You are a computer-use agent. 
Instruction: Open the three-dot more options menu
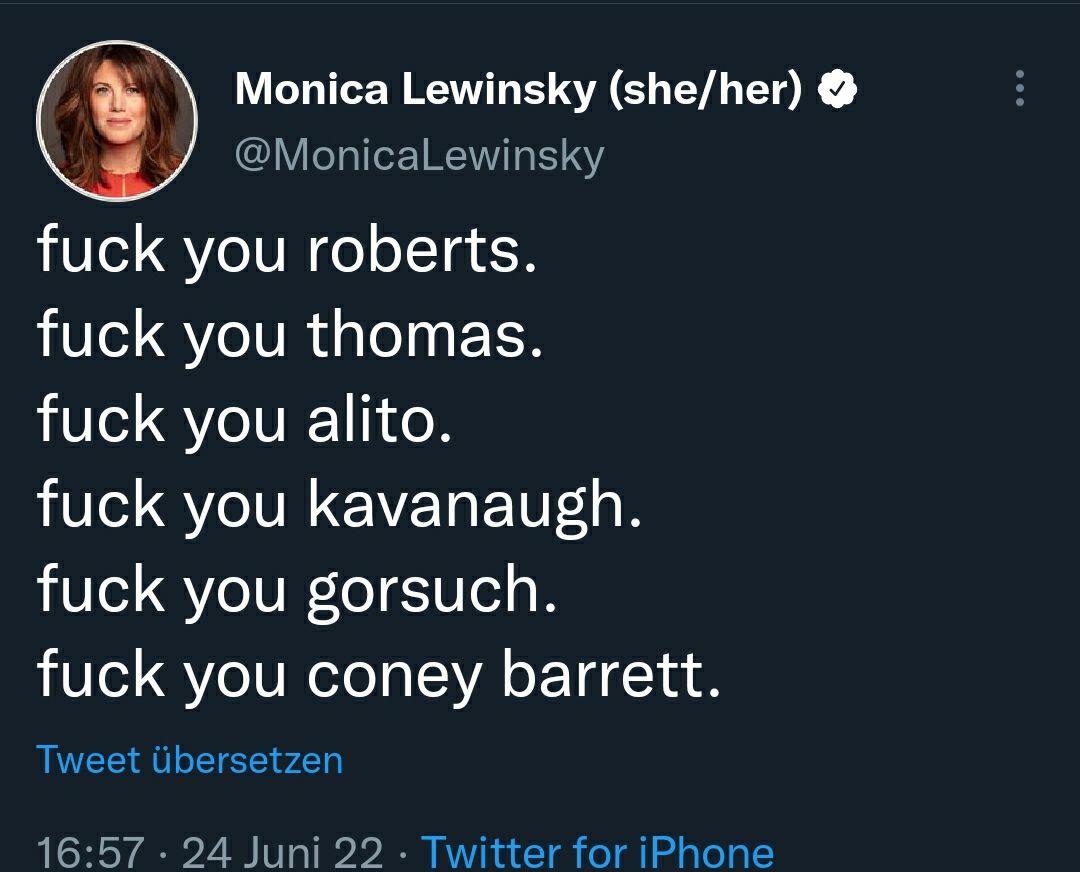(x=1019, y=89)
